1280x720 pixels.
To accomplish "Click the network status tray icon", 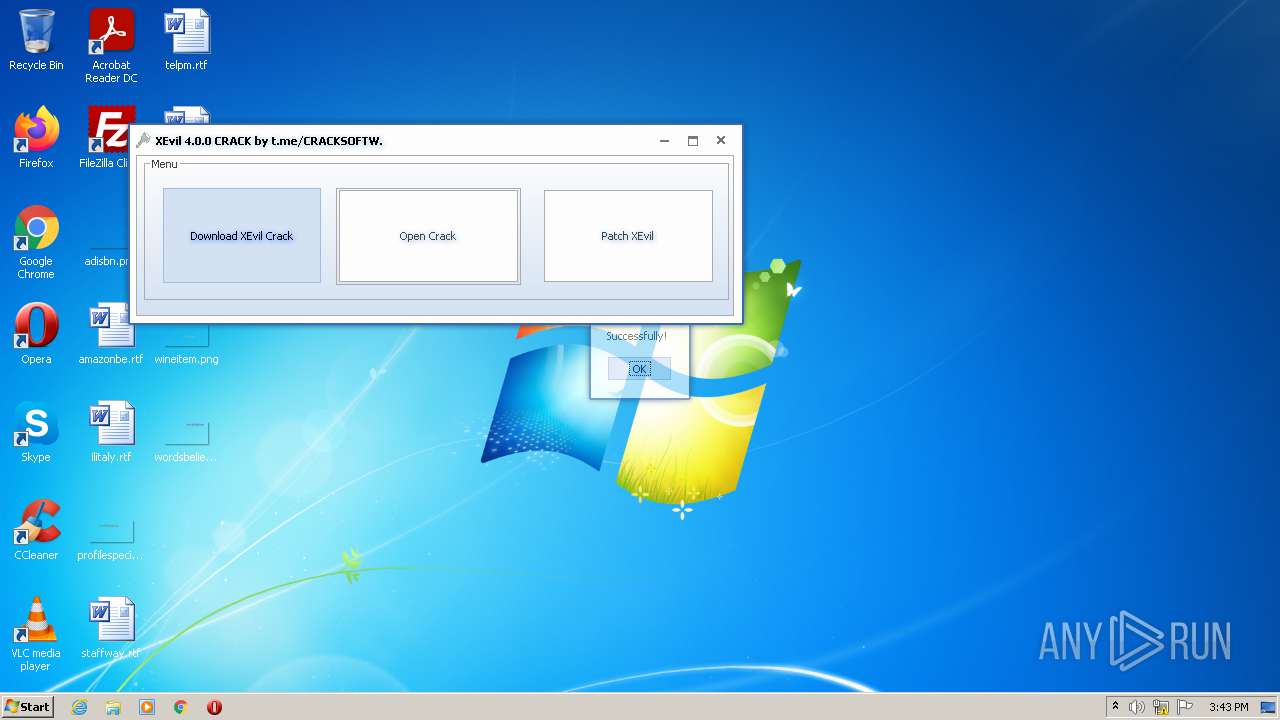I will 1161,707.
